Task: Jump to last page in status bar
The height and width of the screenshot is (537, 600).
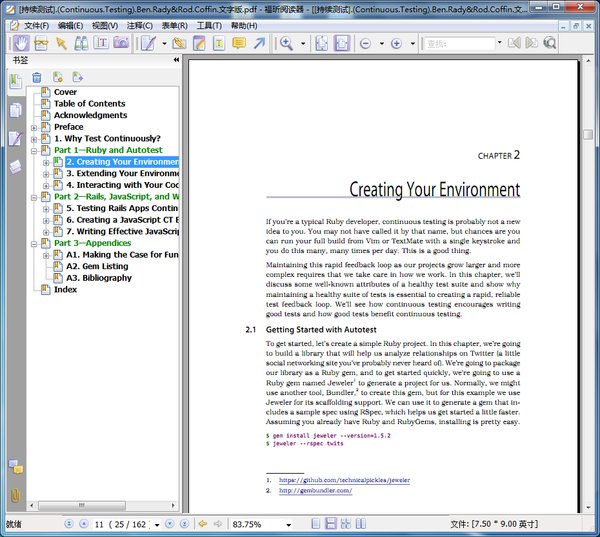Action: (x=184, y=524)
